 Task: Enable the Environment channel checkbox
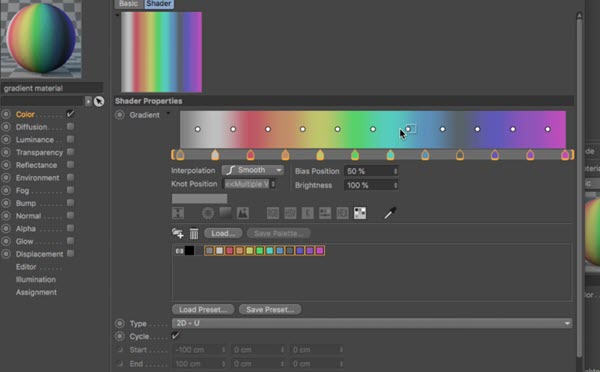click(x=70, y=177)
